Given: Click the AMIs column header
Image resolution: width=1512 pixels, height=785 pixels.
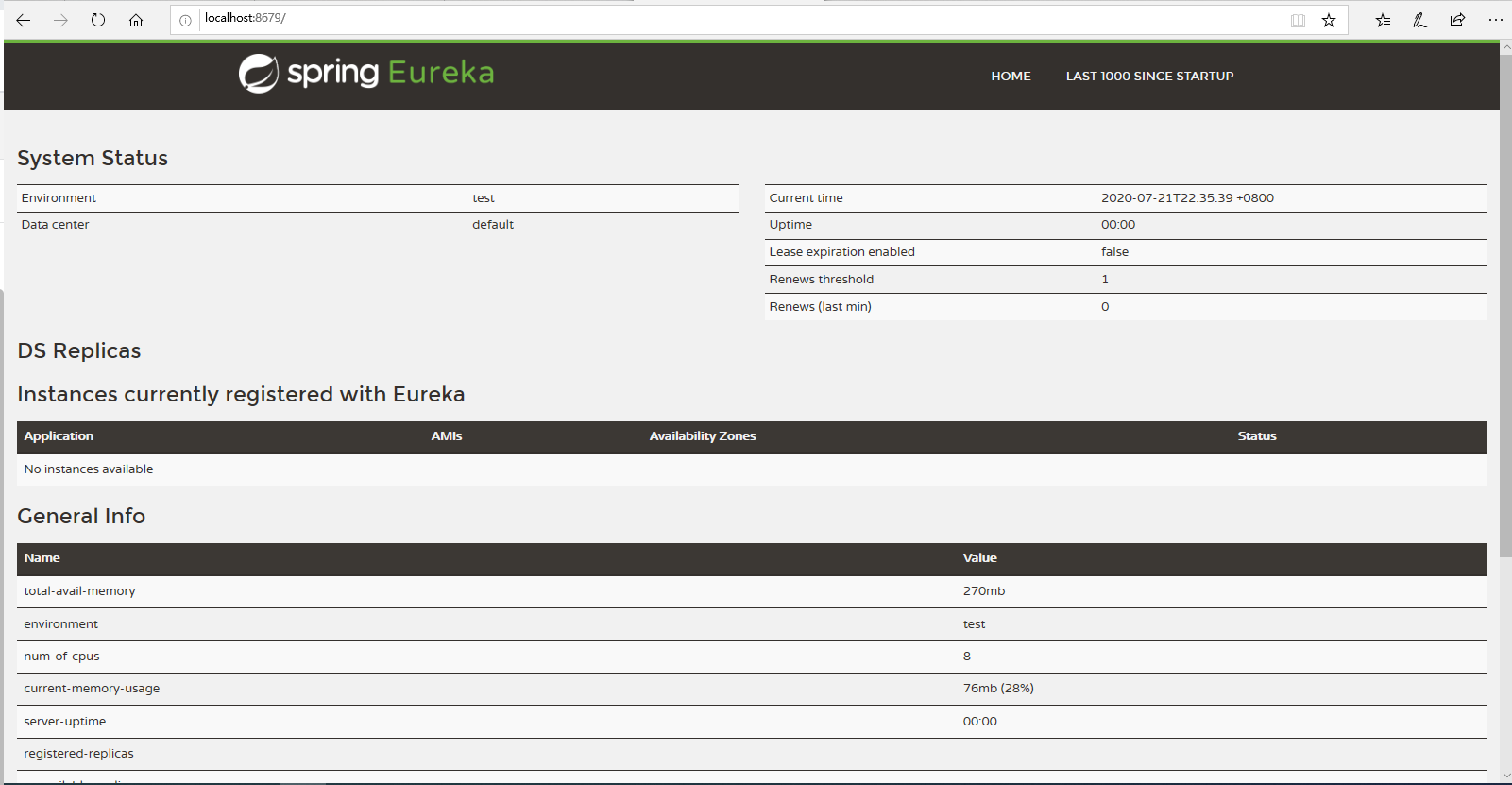Looking at the screenshot, I should pos(447,436).
